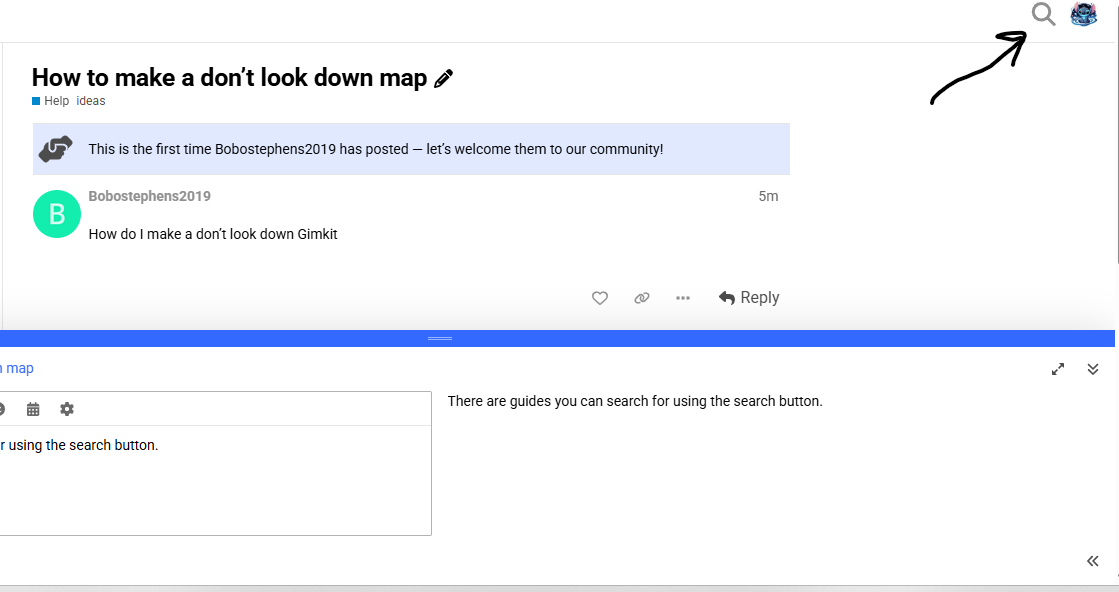Copy the post link with chain icon
1119x592 pixels.
point(642,298)
